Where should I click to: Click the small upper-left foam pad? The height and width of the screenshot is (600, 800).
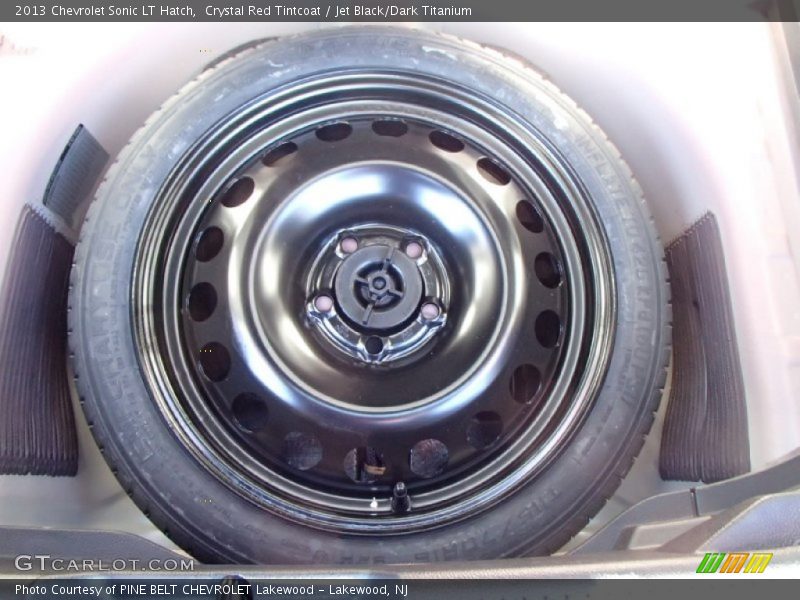tap(76, 172)
